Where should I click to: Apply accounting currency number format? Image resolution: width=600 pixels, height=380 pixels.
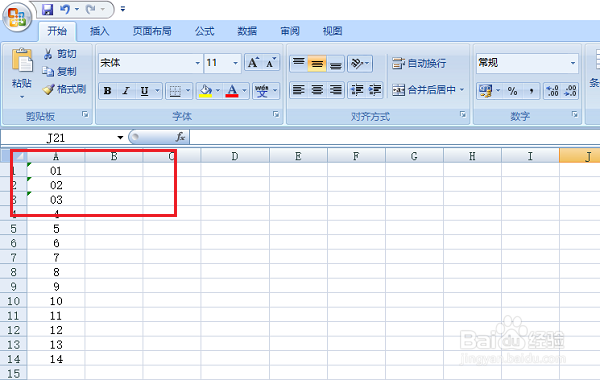[486, 91]
